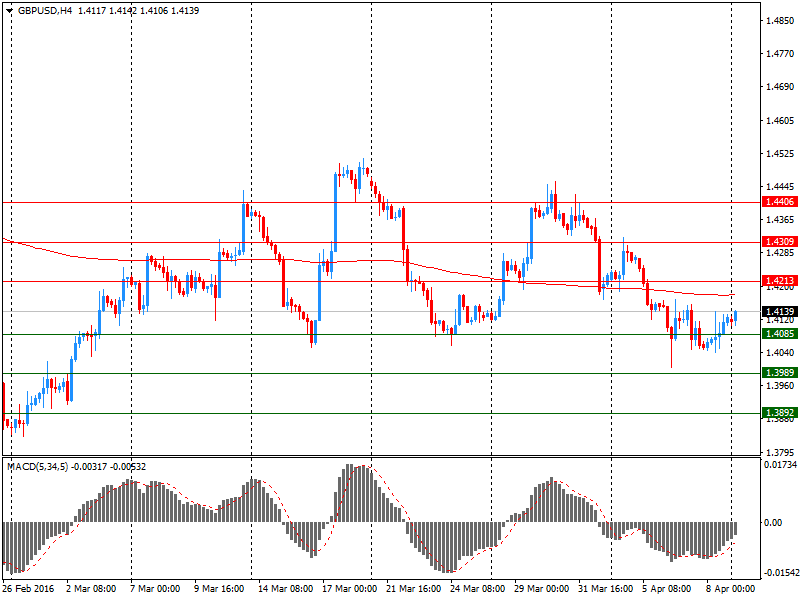This screenshot has height=600, width=800.
Task: Click the 9 Mar 16:00 time label
Action: click(219, 589)
